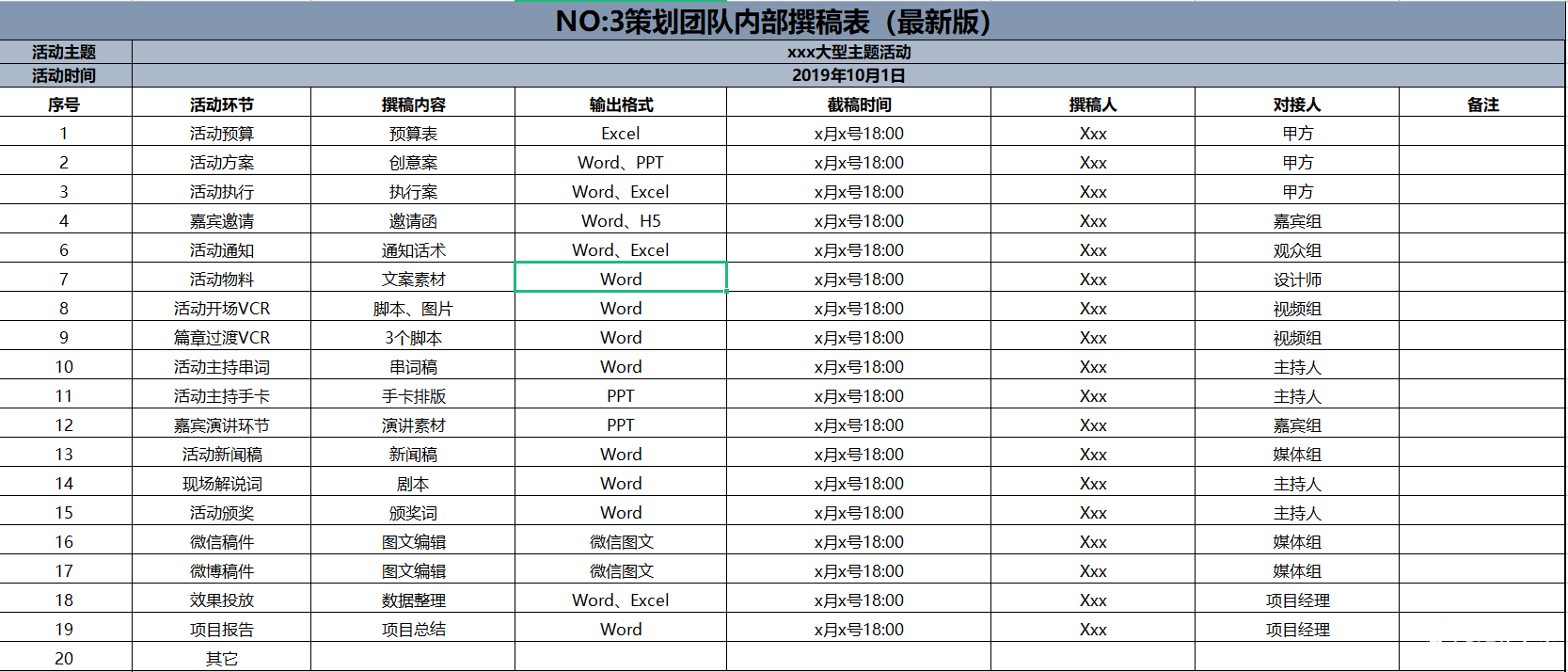Screen dimensions: 1568x672
Task: Select the xxx大型主题活动 cell
Action: pos(848,52)
